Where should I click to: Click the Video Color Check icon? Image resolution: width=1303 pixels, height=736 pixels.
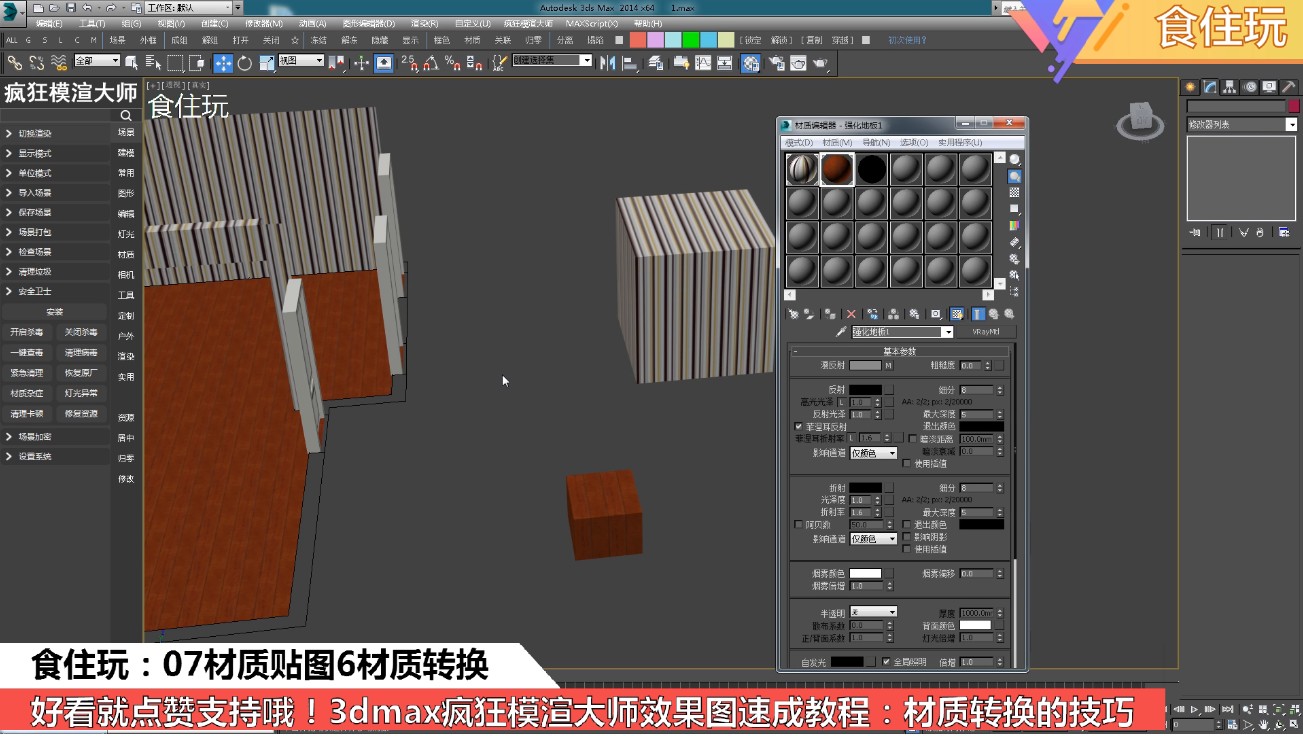click(x=1015, y=226)
